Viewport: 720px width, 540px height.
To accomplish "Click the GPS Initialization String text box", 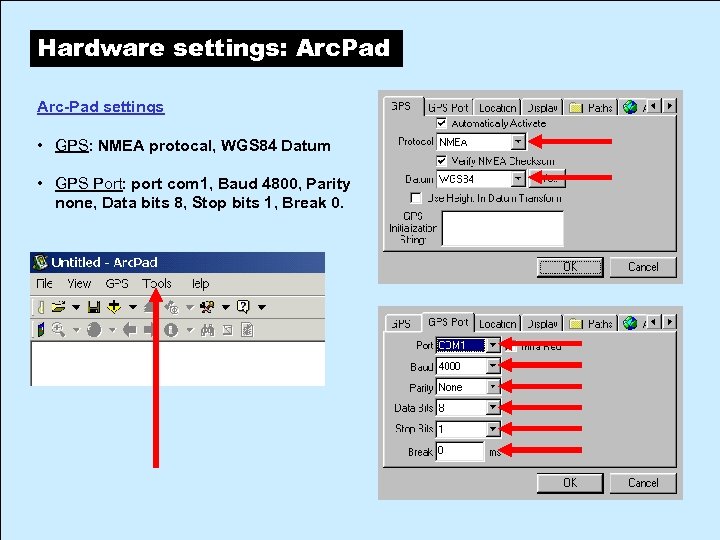I will [502, 228].
